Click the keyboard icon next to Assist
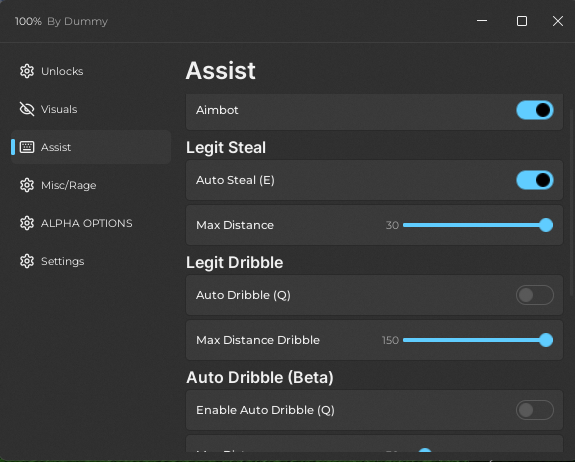Image resolution: width=575 pixels, height=462 pixels. pyautogui.click(x=27, y=147)
